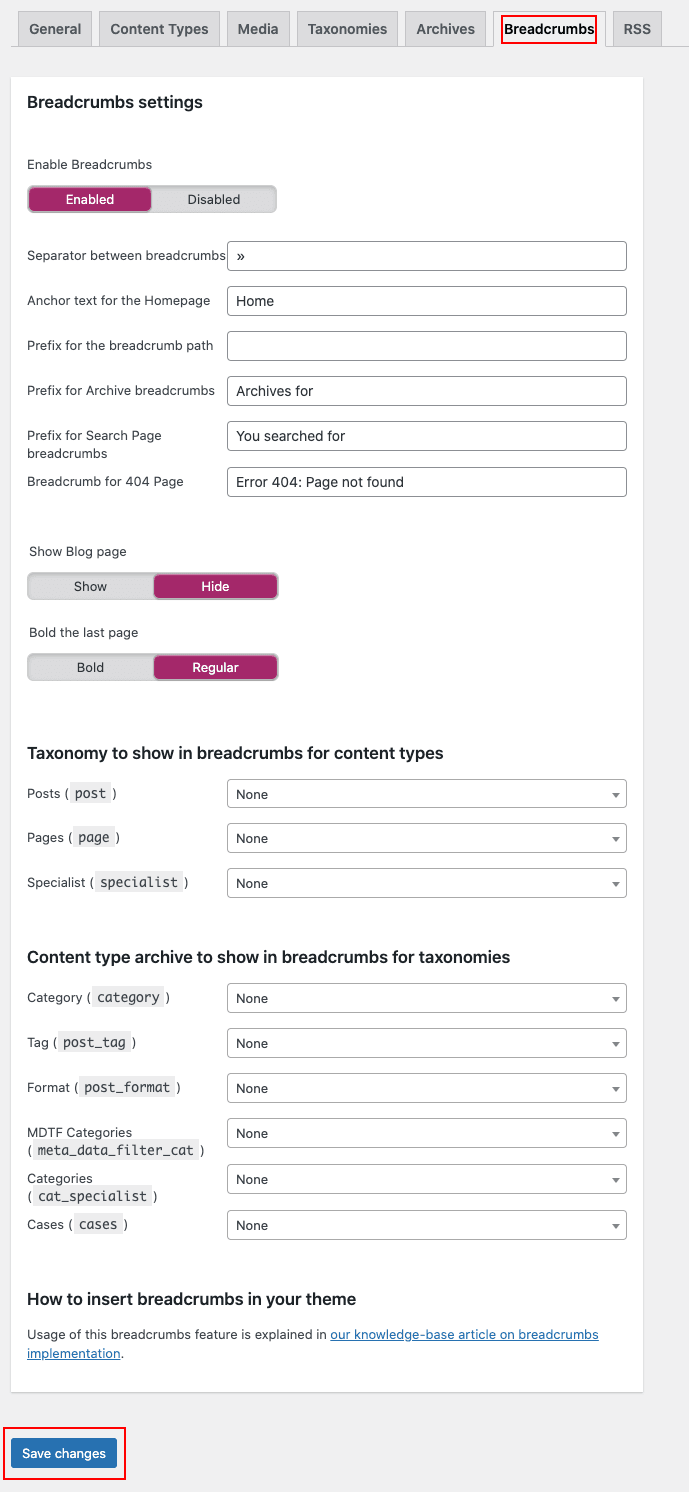Expand the Pages taxonomy dropdown
The width and height of the screenshot is (689, 1492).
click(426, 838)
